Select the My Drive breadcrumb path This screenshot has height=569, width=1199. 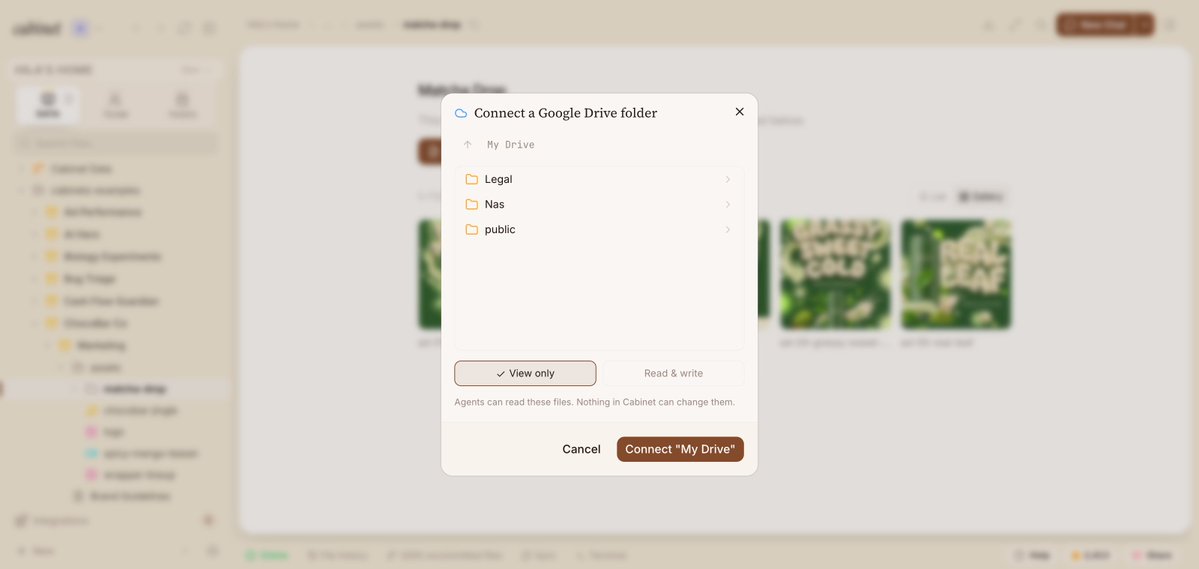[511, 145]
